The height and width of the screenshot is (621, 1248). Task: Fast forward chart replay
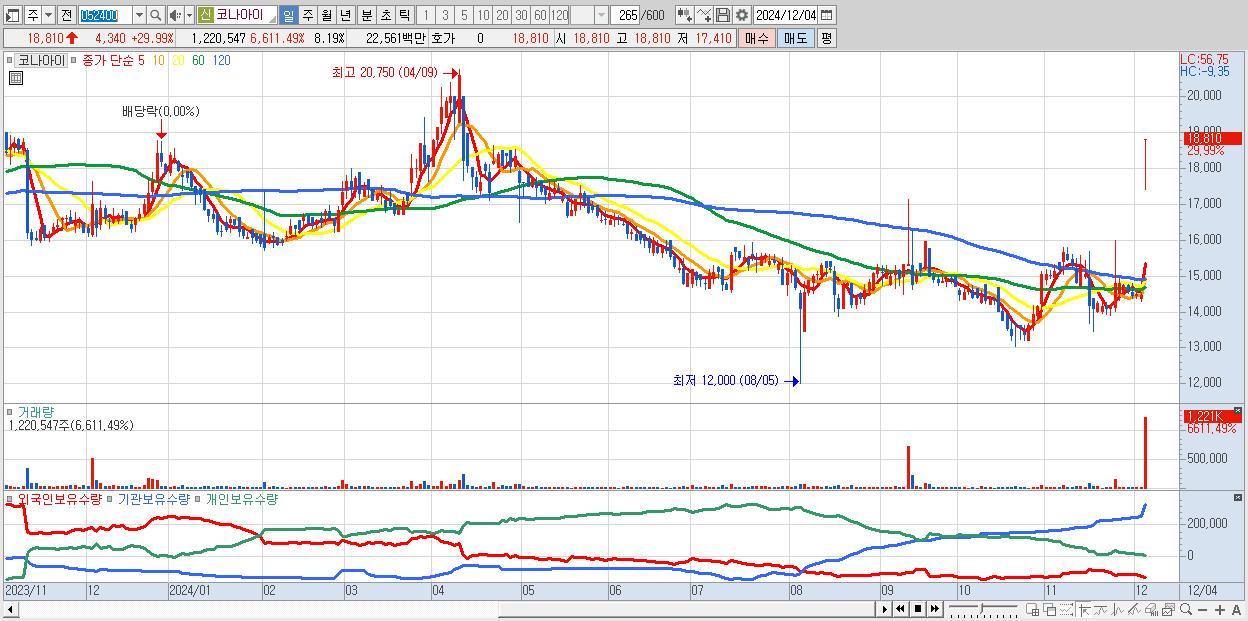934,609
